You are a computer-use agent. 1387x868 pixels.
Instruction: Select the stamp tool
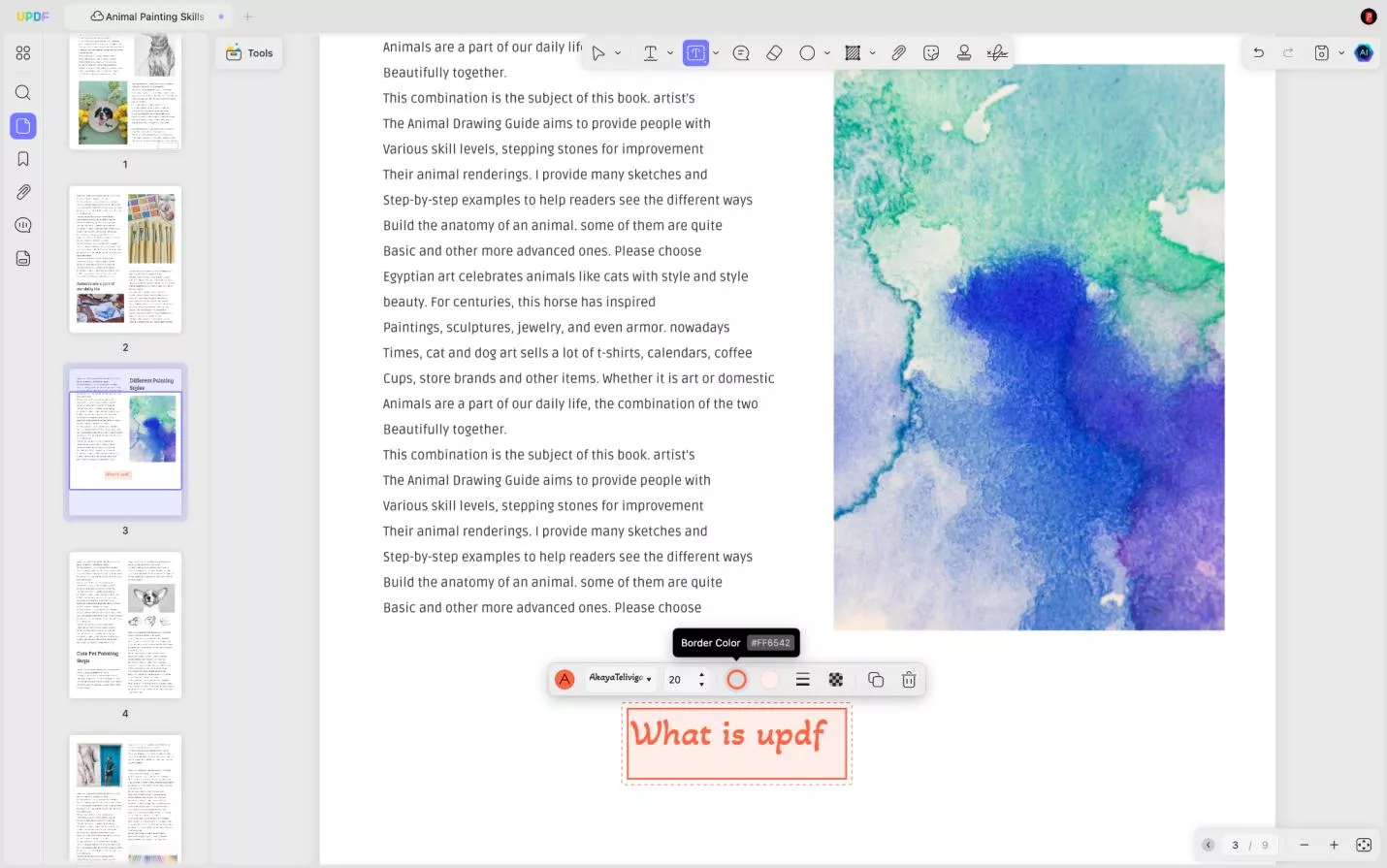point(964,53)
